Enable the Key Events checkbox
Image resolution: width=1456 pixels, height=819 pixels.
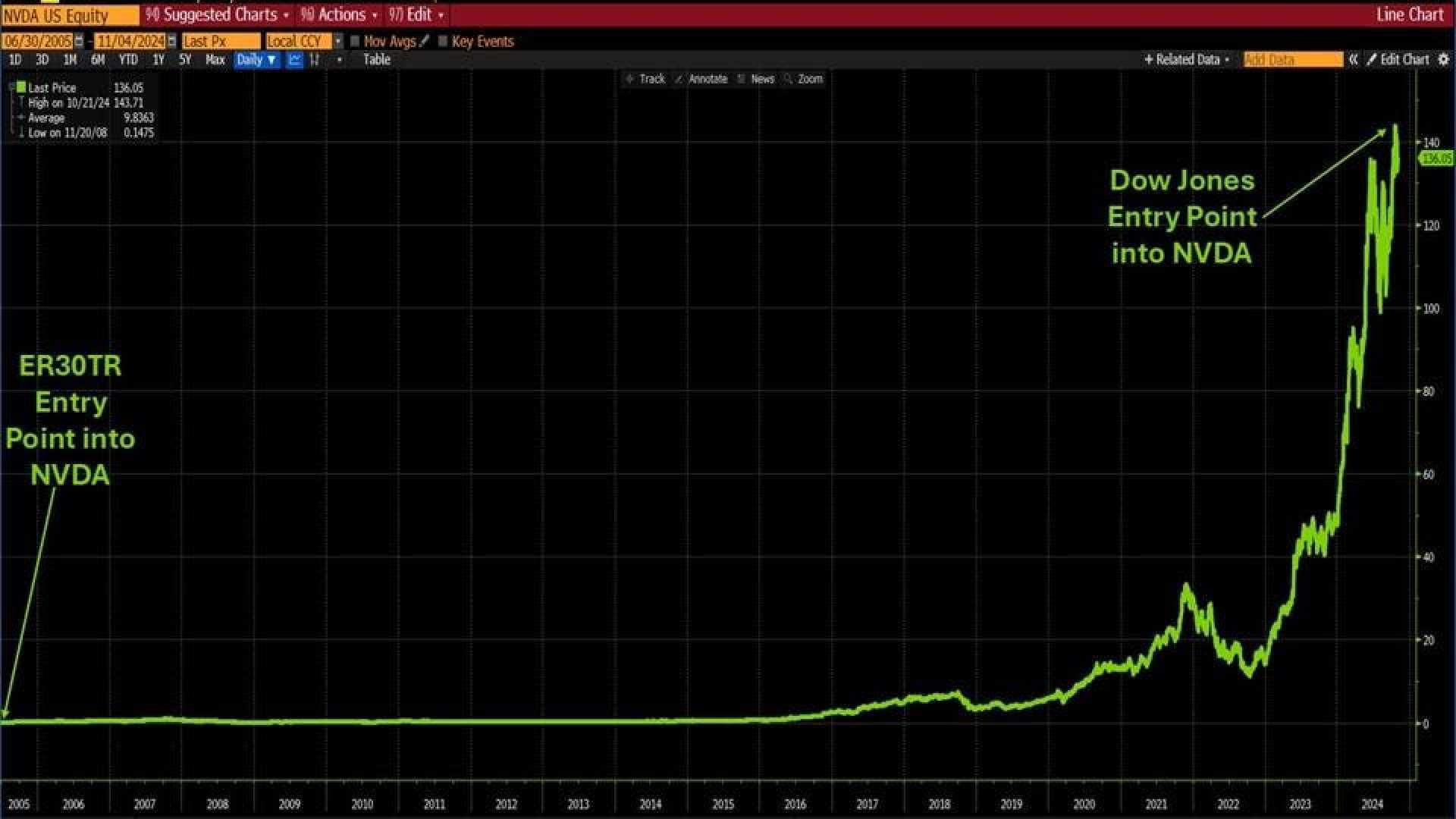[x=443, y=41]
